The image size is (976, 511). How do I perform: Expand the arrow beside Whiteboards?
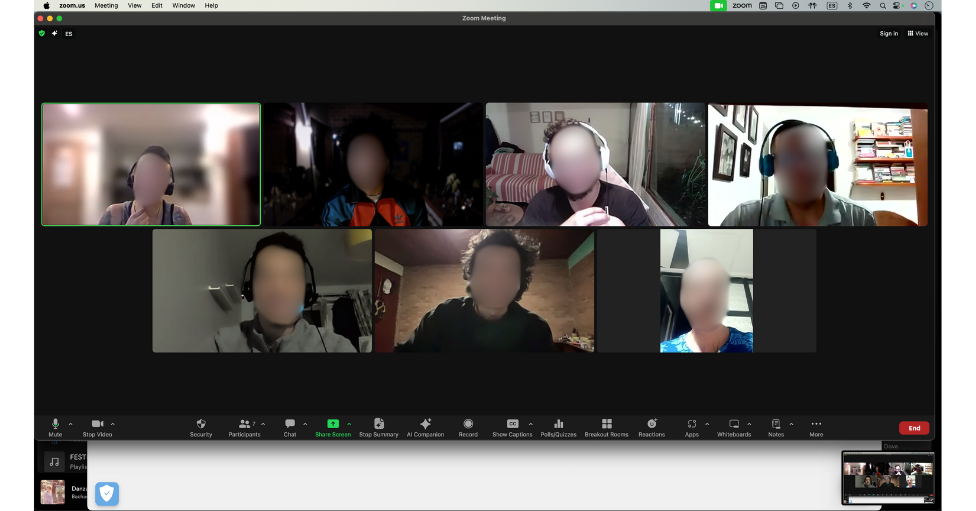[749, 424]
